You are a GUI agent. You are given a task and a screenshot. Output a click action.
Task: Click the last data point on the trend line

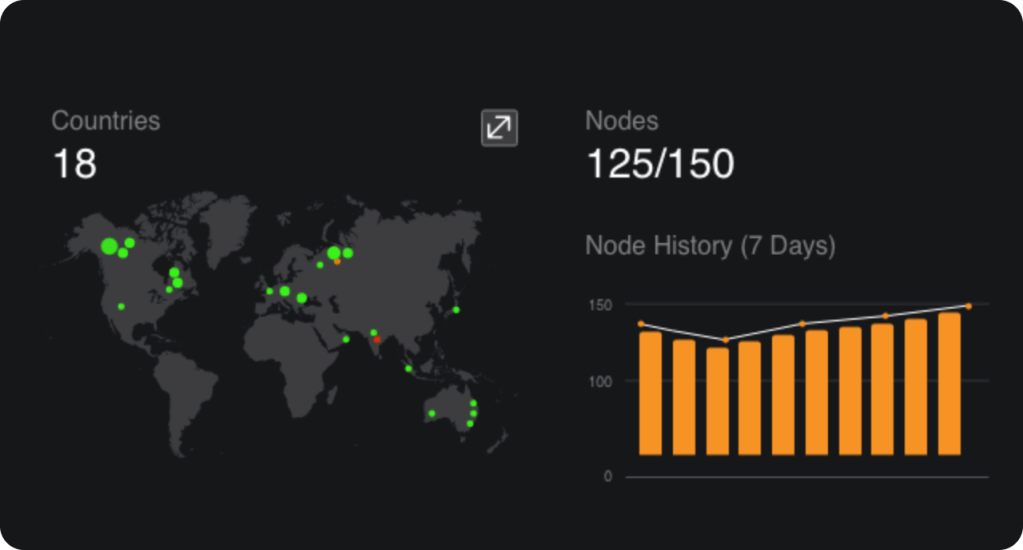coord(968,306)
